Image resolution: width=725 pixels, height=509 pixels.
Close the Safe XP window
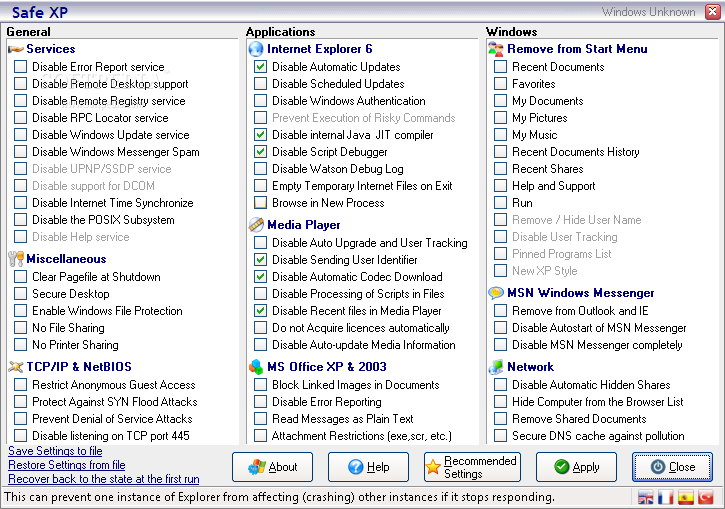click(713, 12)
